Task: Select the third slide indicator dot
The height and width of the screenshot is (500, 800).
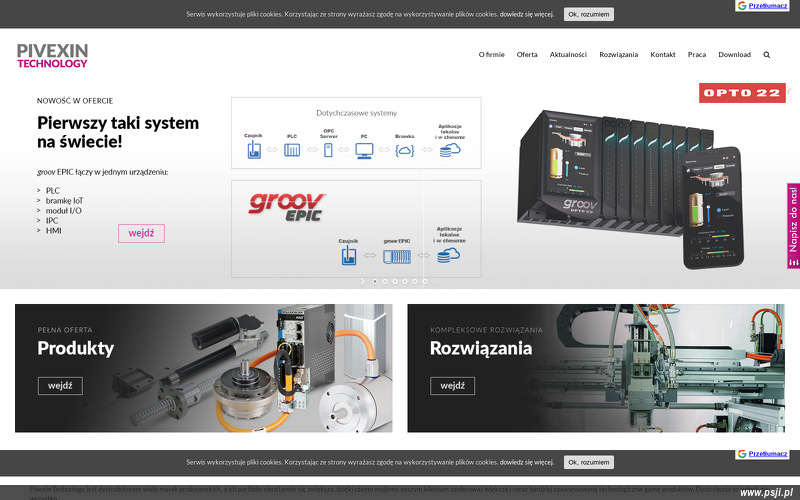Action: 395,282
